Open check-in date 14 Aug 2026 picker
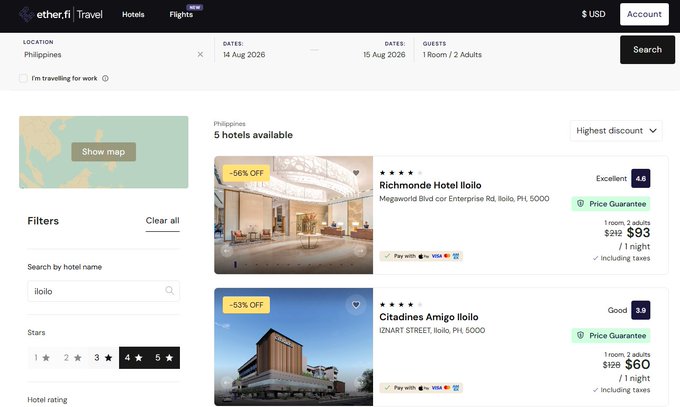Viewport: 680px width, 407px height. pos(244,55)
